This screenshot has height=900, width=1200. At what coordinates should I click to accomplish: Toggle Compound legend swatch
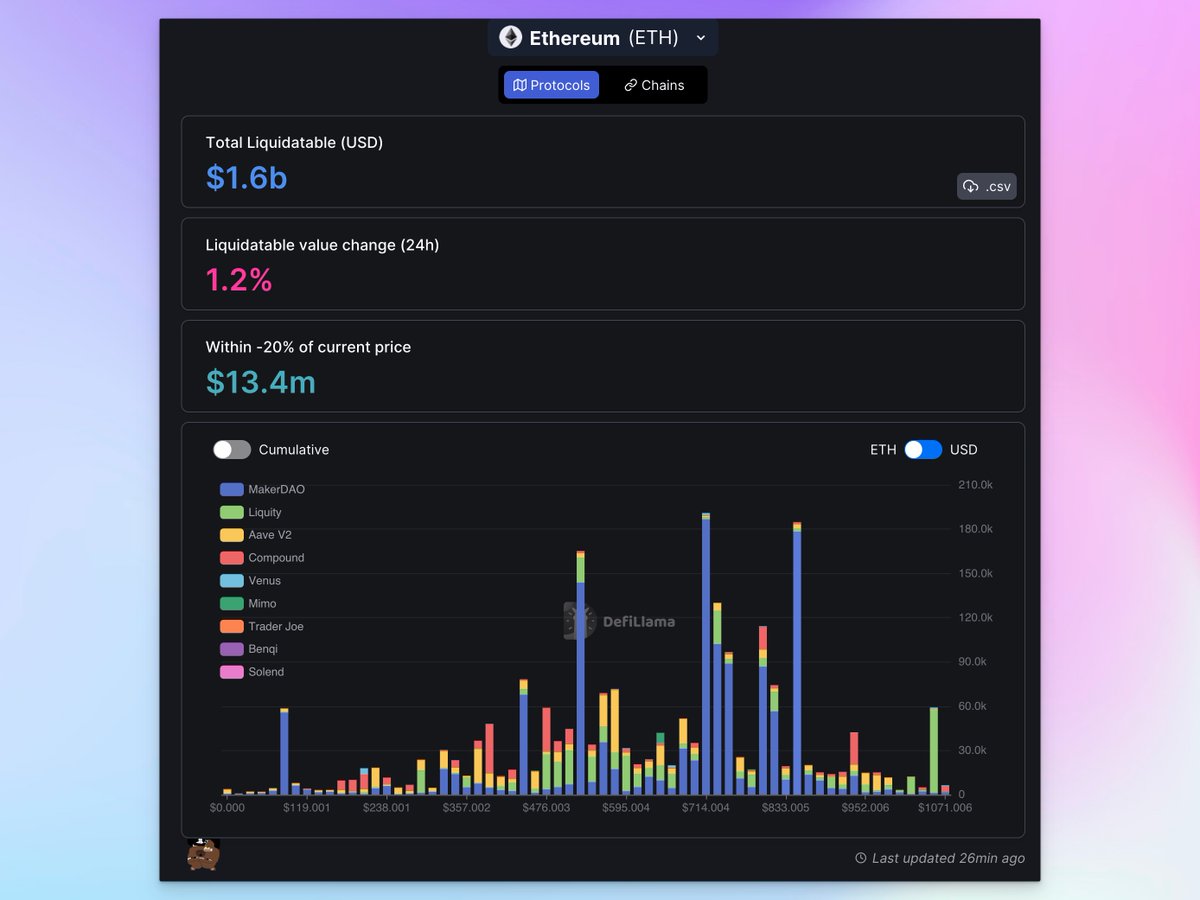click(x=232, y=558)
